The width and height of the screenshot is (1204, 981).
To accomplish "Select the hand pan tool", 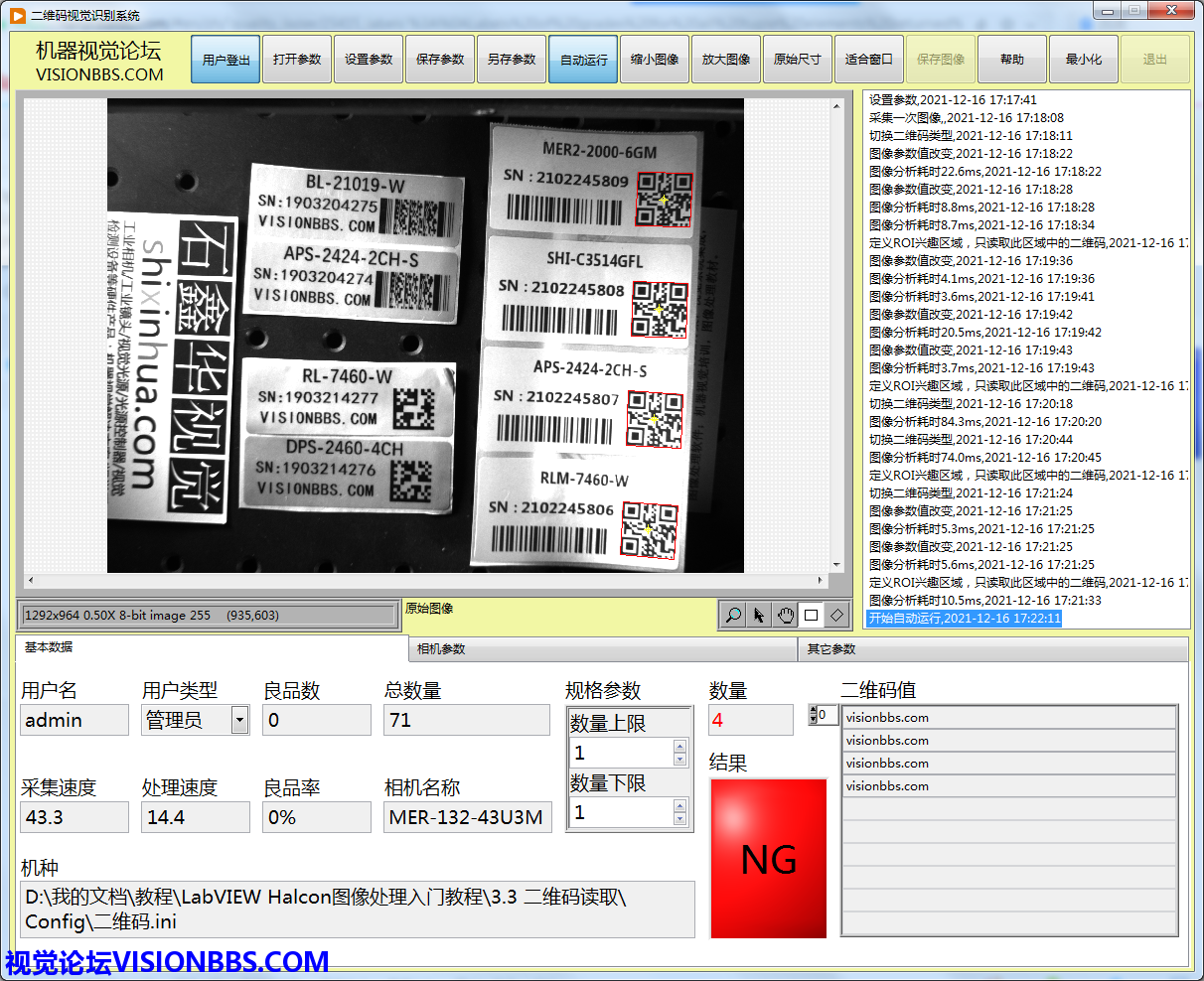I will (x=785, y=616).
